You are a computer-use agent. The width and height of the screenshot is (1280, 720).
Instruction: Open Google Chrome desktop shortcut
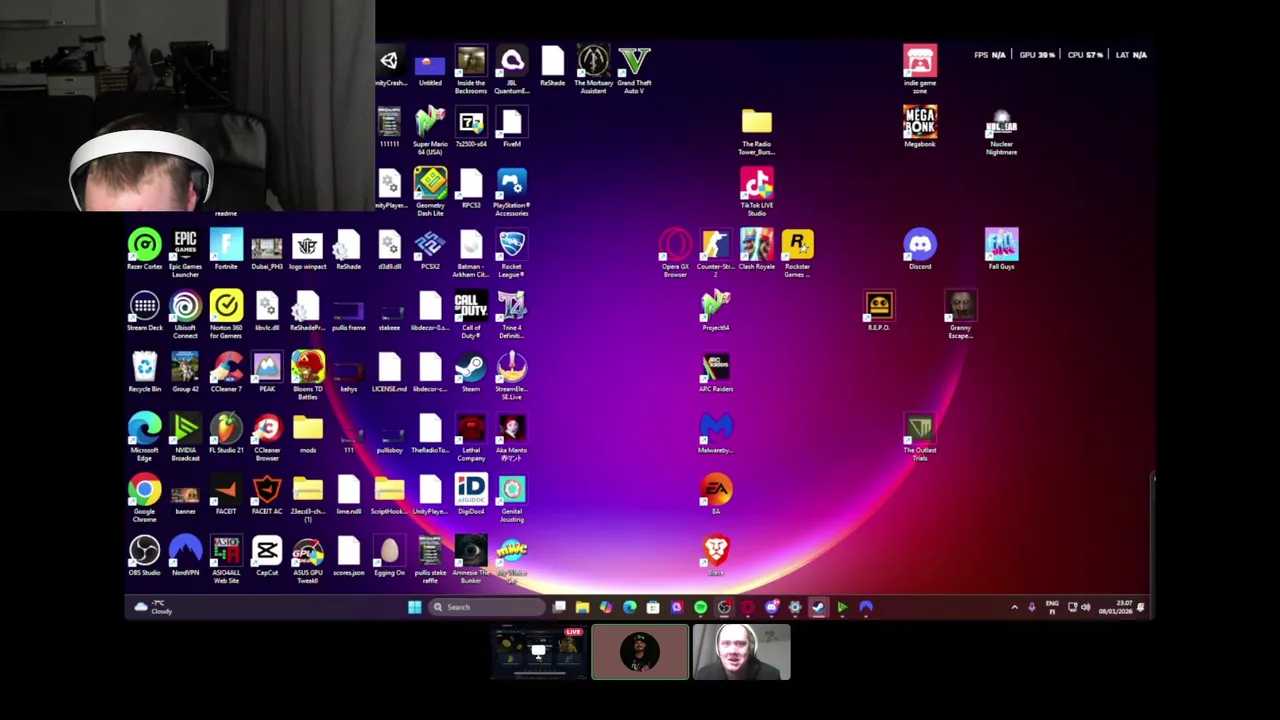point(144,497)
